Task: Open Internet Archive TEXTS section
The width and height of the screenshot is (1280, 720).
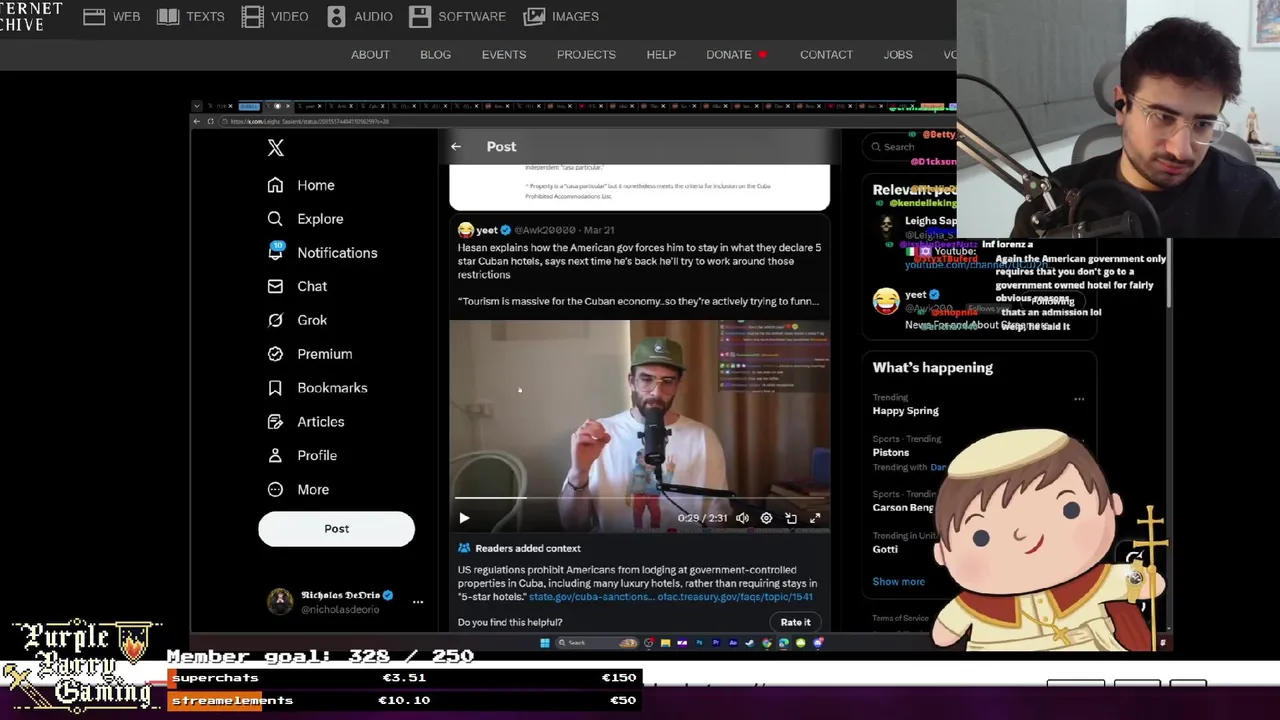Action: pyautogui.click(x=190, y=16)
